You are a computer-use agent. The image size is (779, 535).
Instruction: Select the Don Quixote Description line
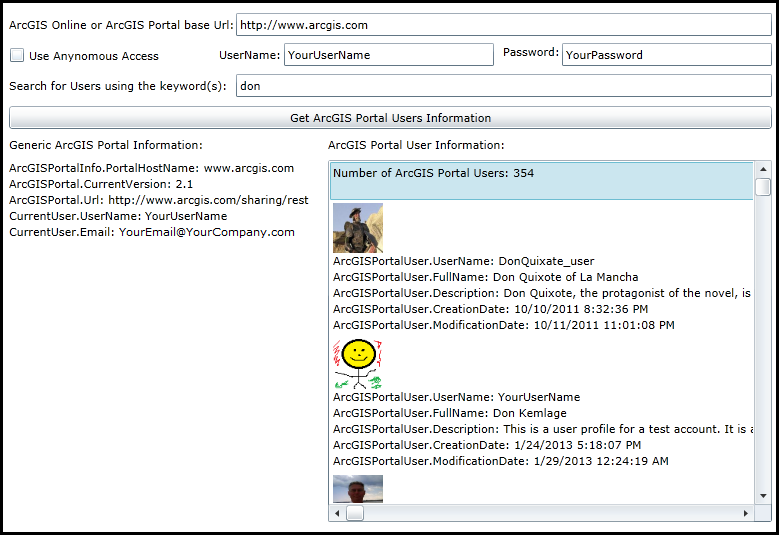[x=542, y=293]
